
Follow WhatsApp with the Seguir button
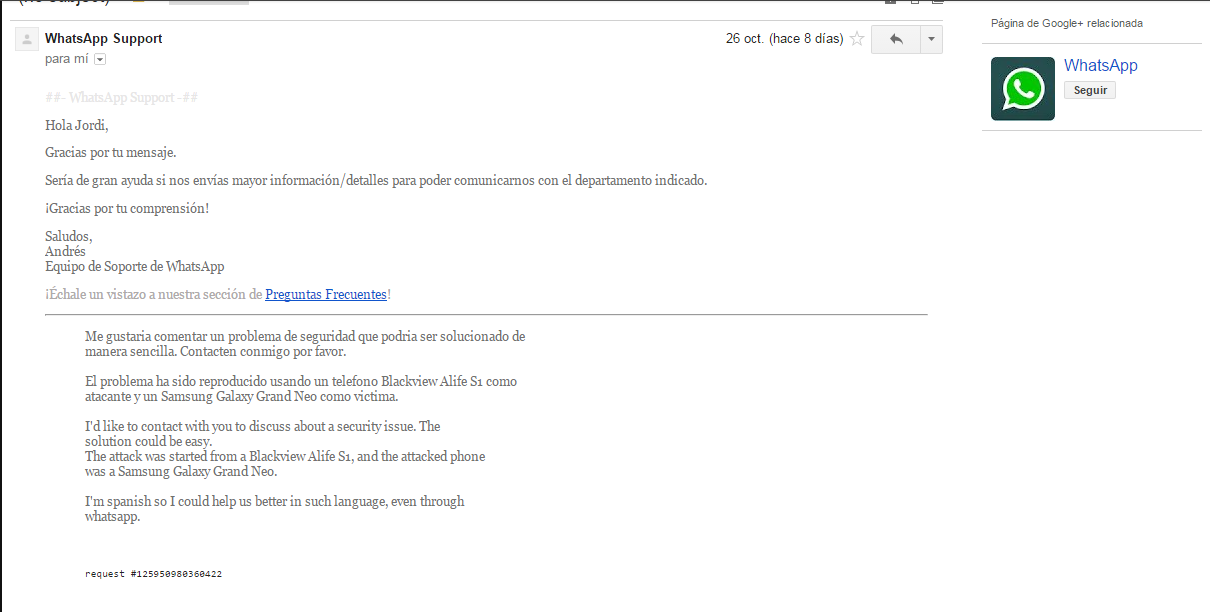(x=1090, y=90)
